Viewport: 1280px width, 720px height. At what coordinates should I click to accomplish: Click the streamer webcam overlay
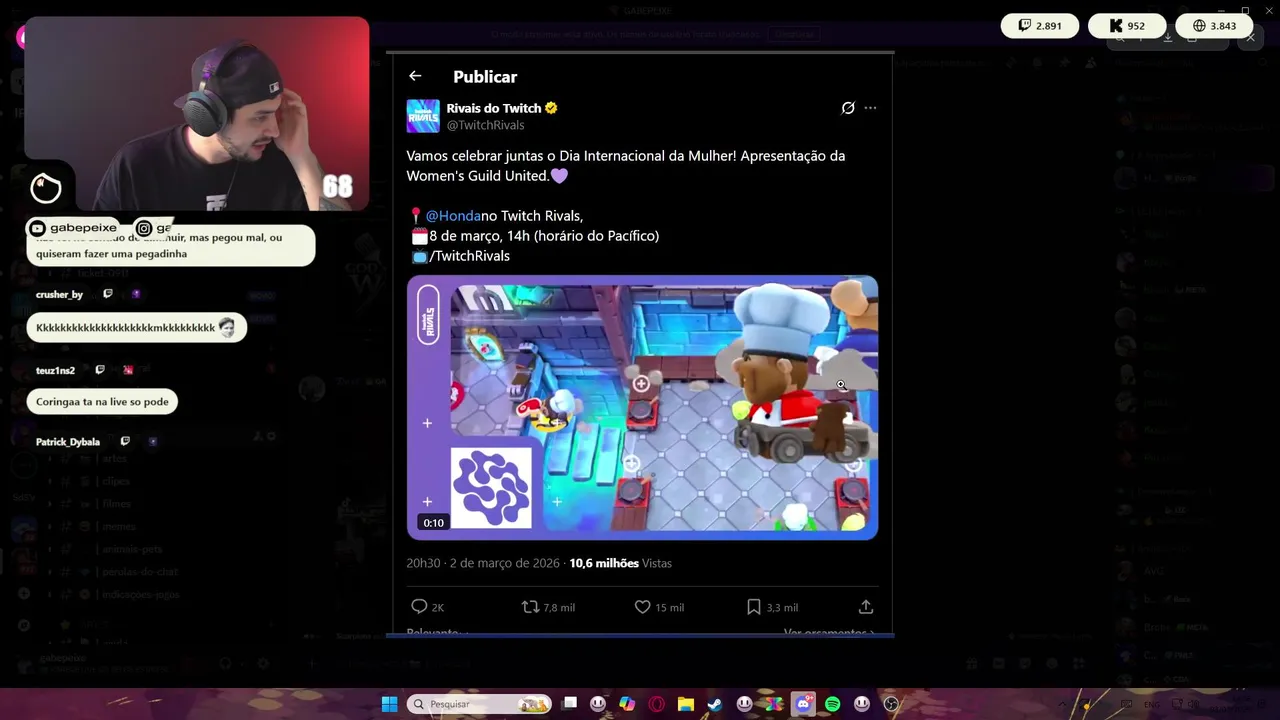[197, 113]
